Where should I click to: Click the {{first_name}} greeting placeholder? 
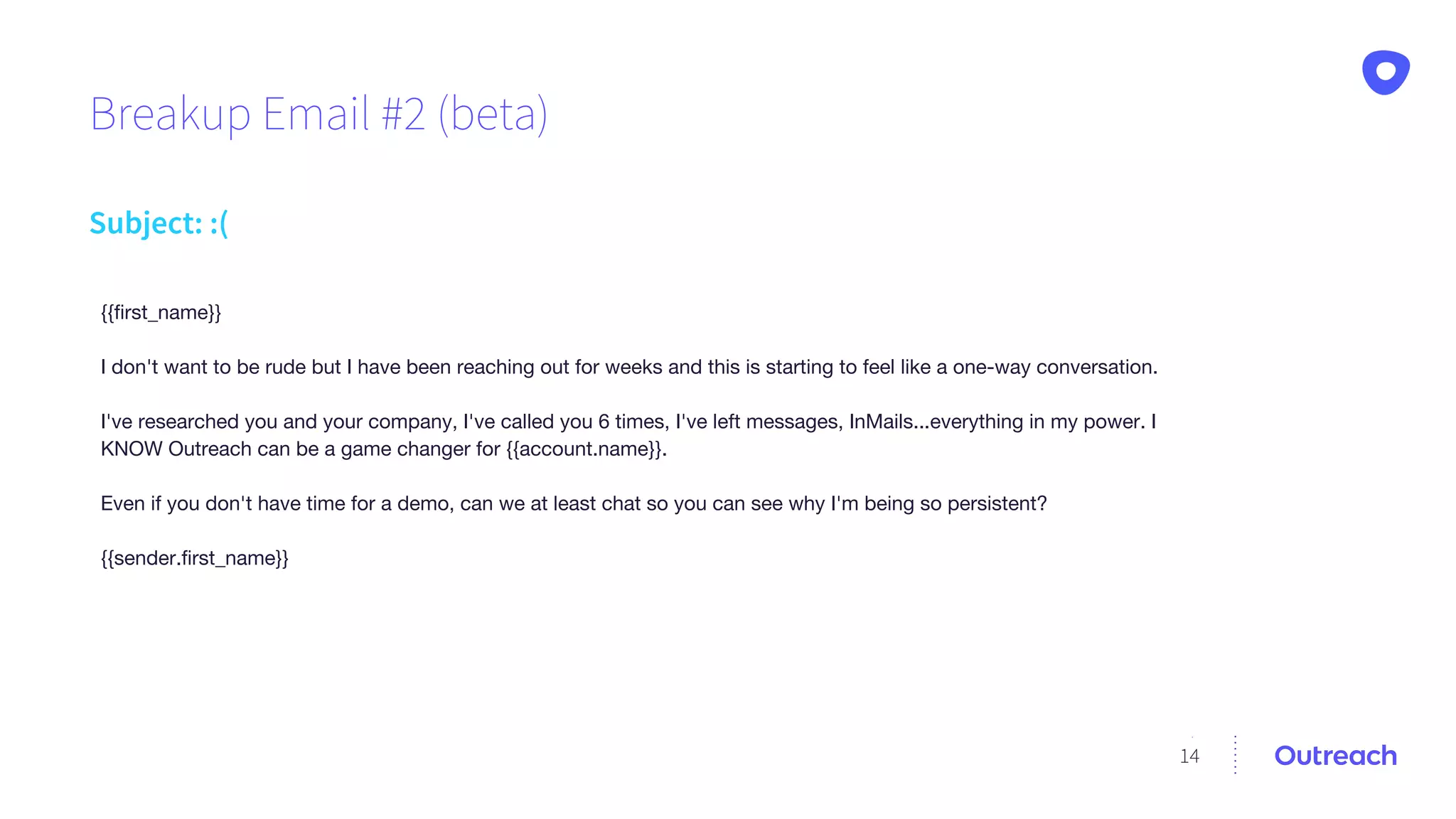tap(161, 313)
